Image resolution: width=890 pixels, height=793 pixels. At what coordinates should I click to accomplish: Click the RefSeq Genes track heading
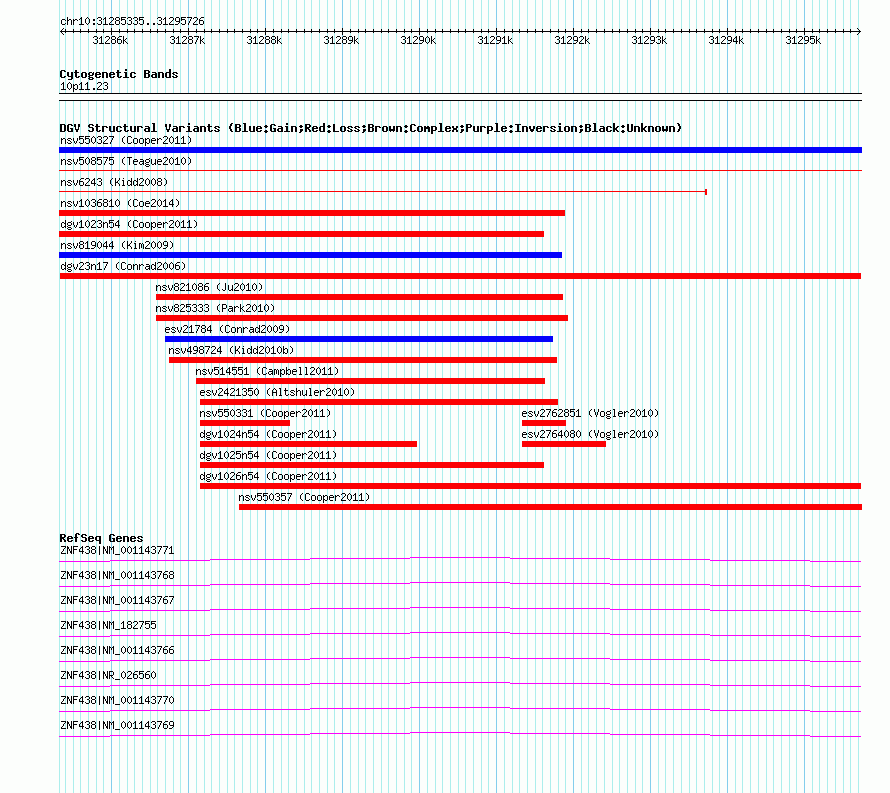[x=101, y=538]
